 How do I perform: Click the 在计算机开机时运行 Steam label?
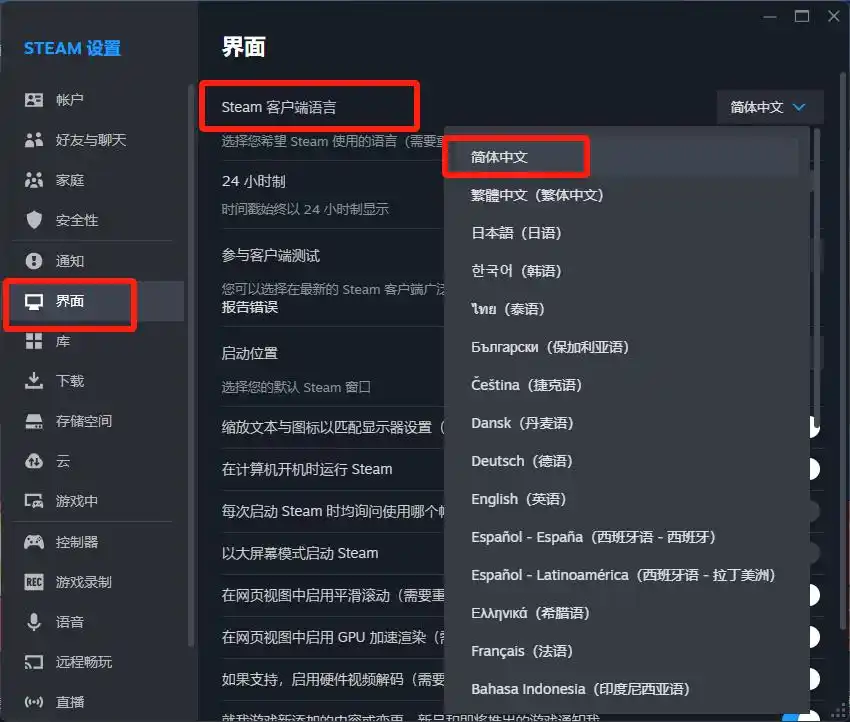307,469
